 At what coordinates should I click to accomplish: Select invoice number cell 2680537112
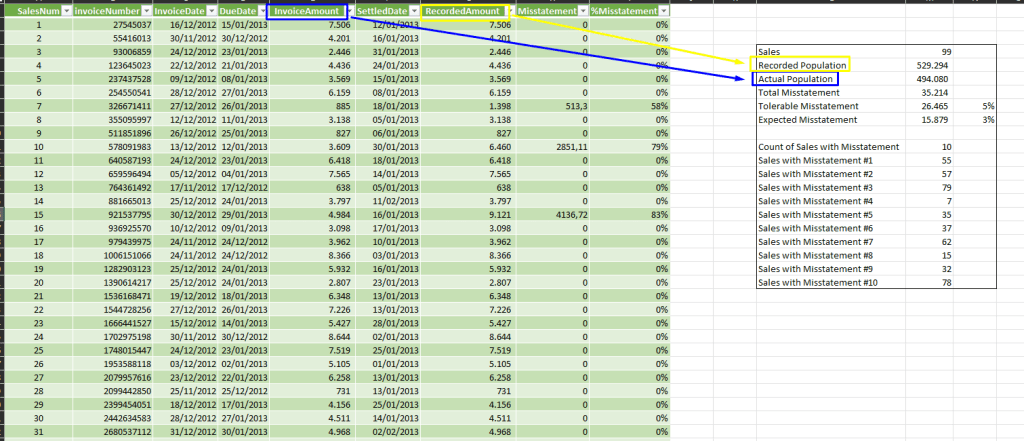(x=112, y=431)
